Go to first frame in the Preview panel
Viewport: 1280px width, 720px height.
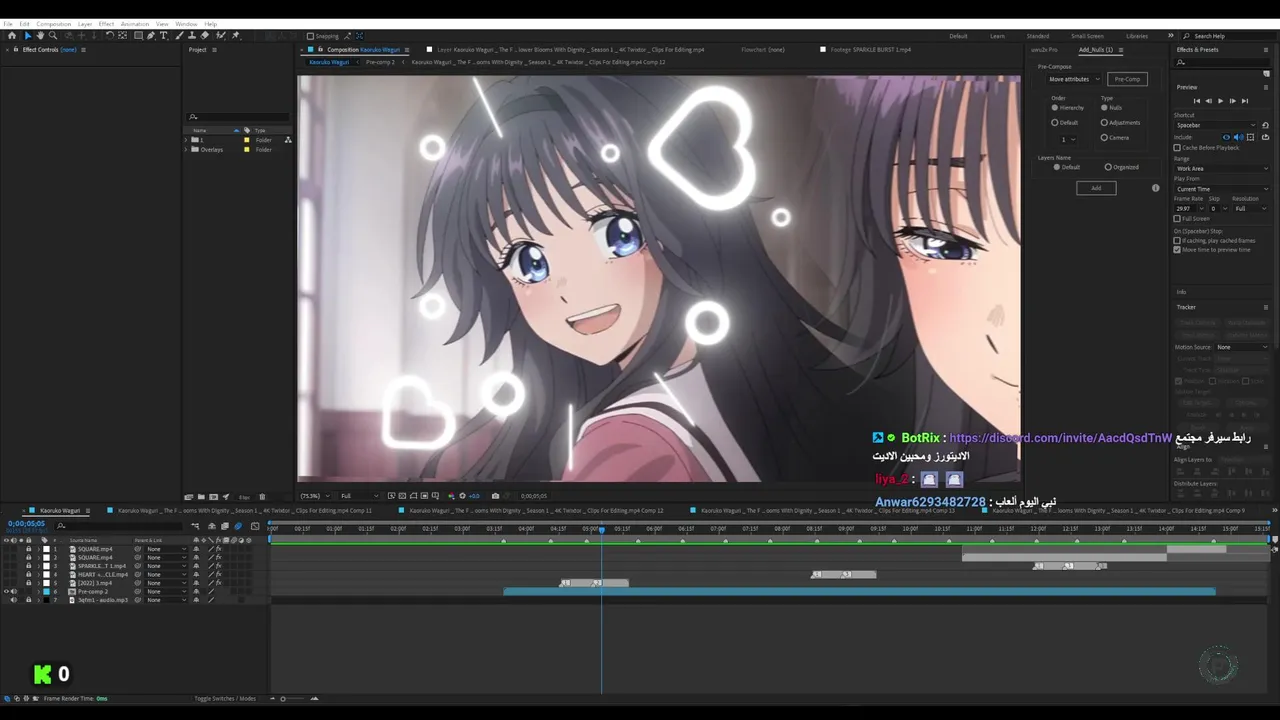[x=1197, y=101]
